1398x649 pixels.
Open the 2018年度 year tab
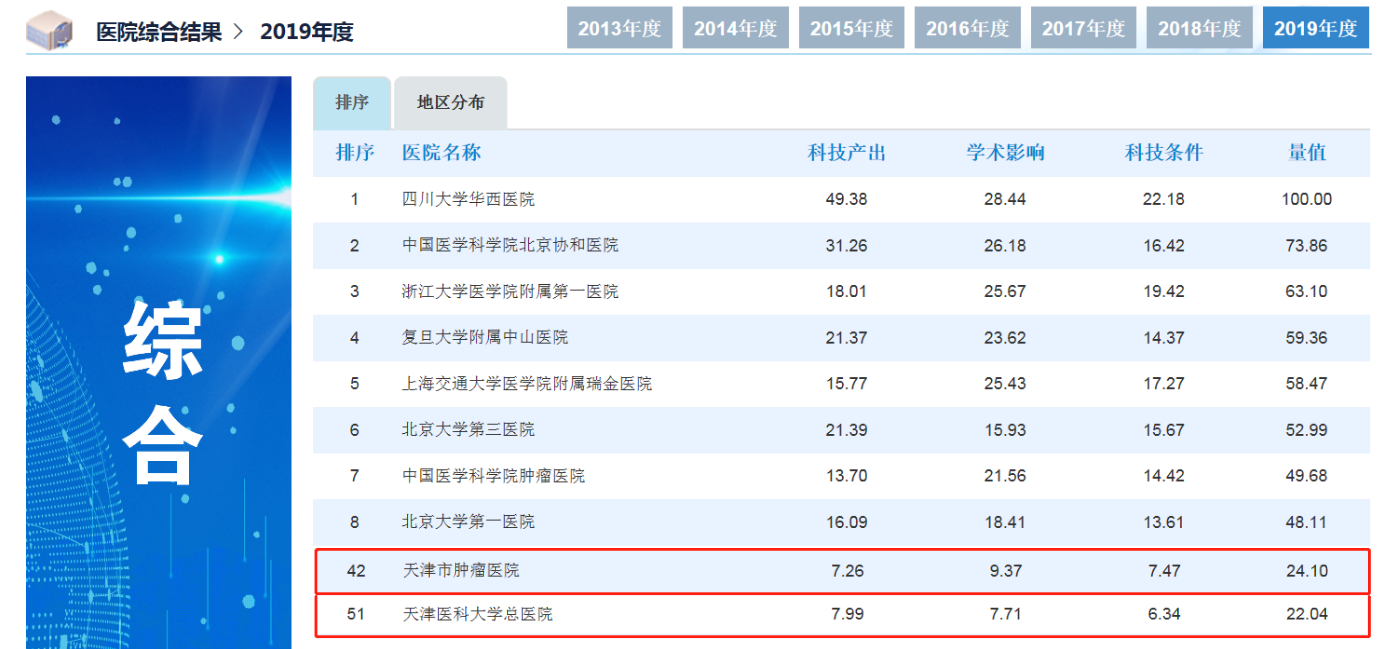pos(1200,28)
